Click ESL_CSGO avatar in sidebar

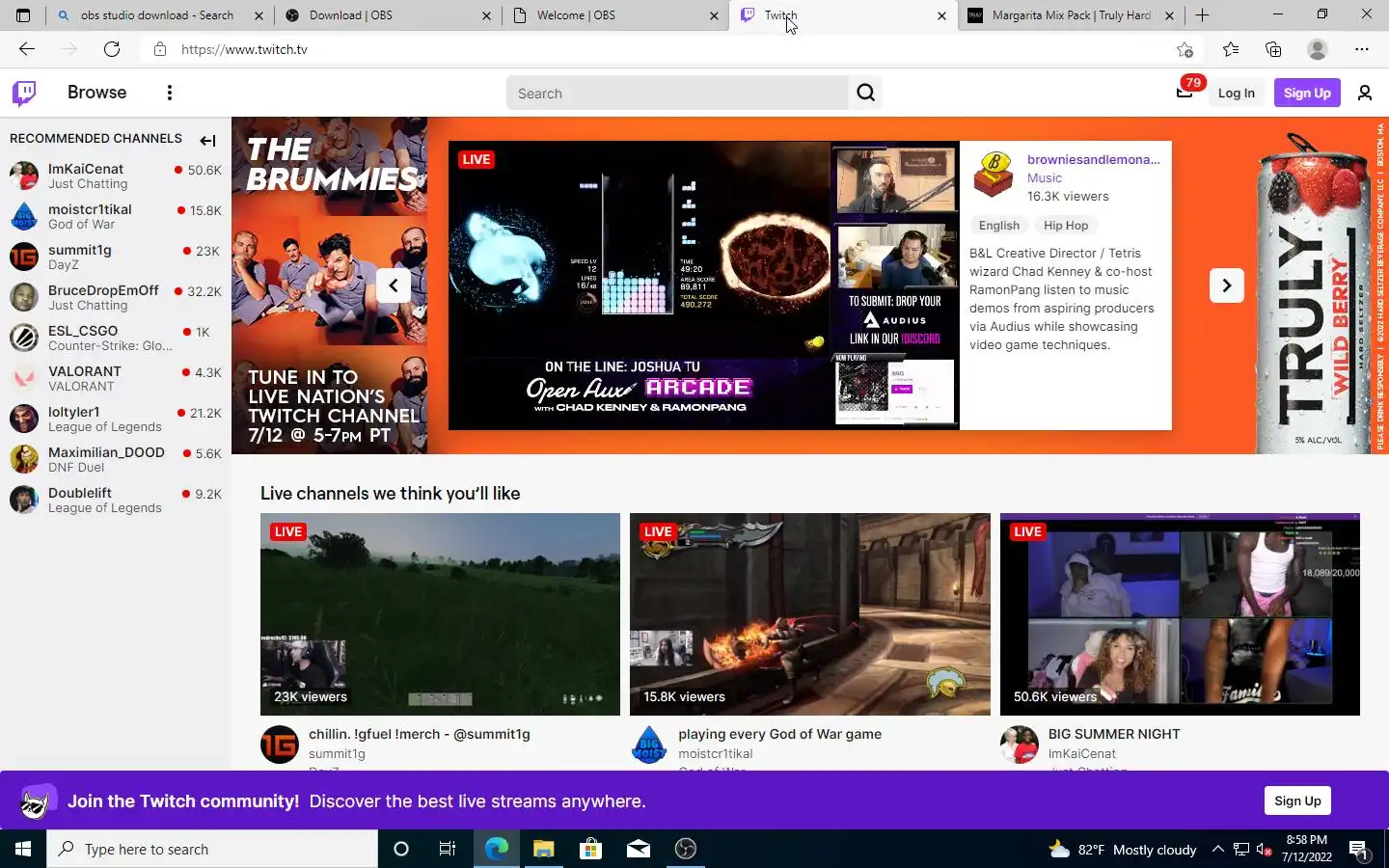pyautogui.click(x=24, y=338)
